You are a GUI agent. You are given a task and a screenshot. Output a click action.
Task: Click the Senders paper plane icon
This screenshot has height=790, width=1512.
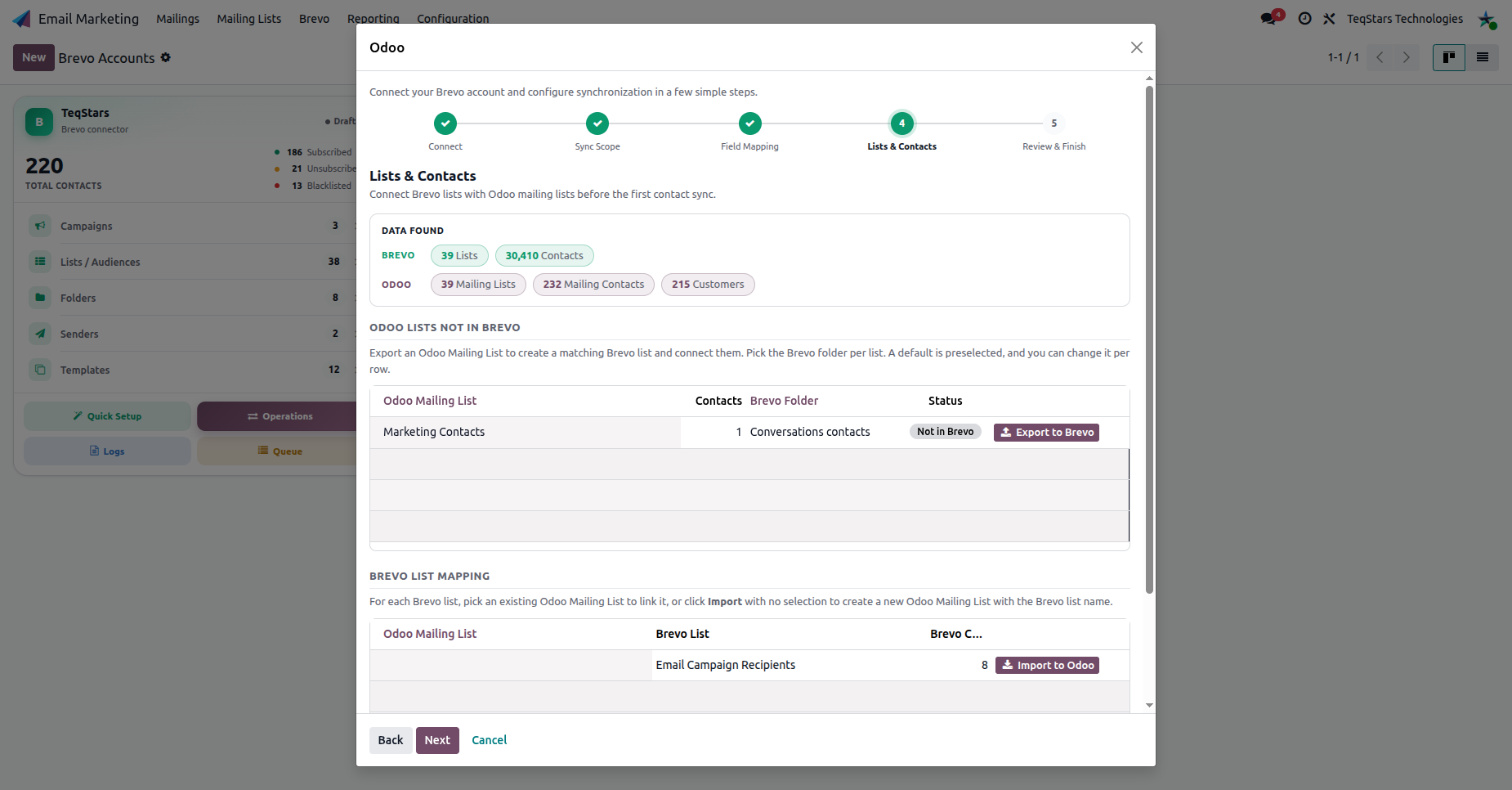pyautogui.click(x=40, y=334)
